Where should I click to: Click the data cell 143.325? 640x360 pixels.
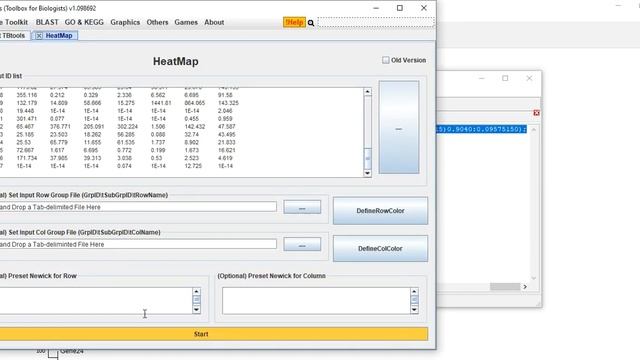pos(228,103)
